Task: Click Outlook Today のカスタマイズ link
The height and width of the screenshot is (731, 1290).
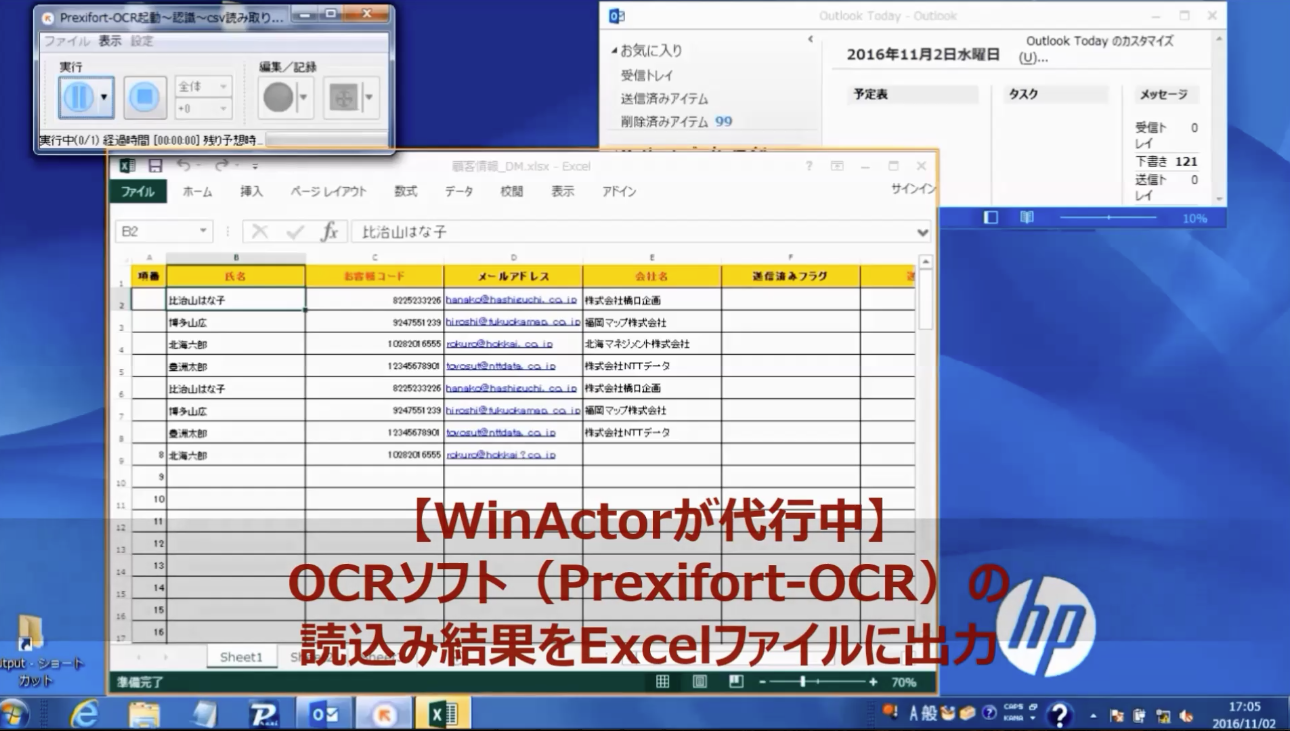Action: tap(1096, 49)
